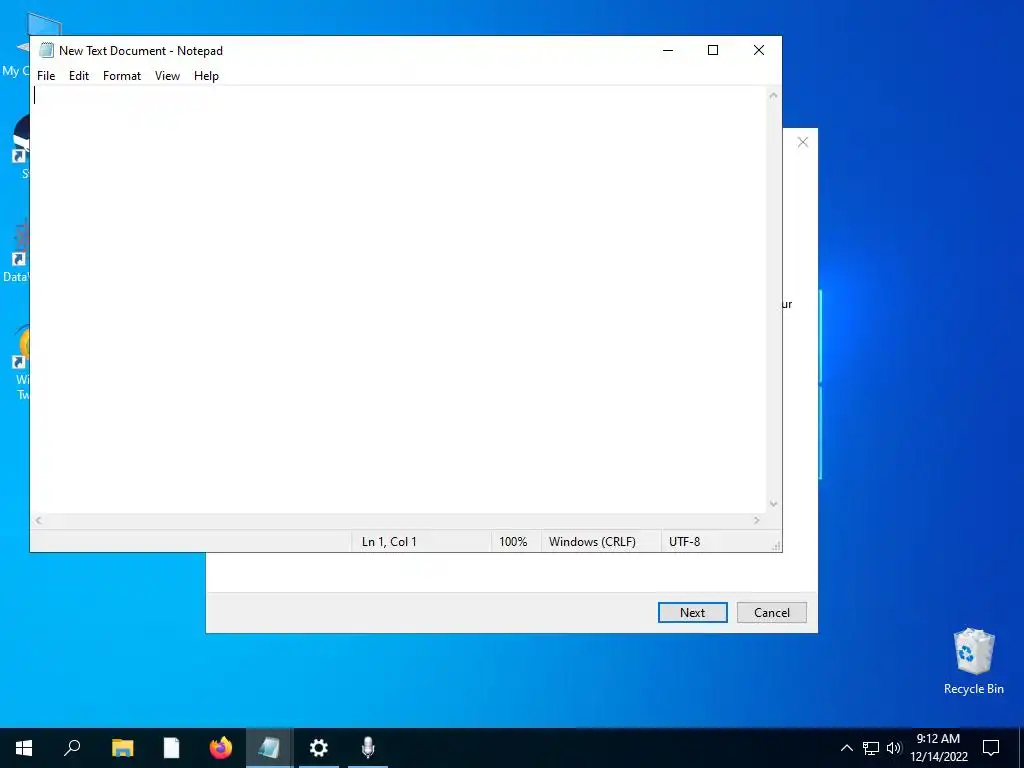Click inside the Notepad text area
The width and height of the screenshot is (1024, 768).
click(399, 300)
